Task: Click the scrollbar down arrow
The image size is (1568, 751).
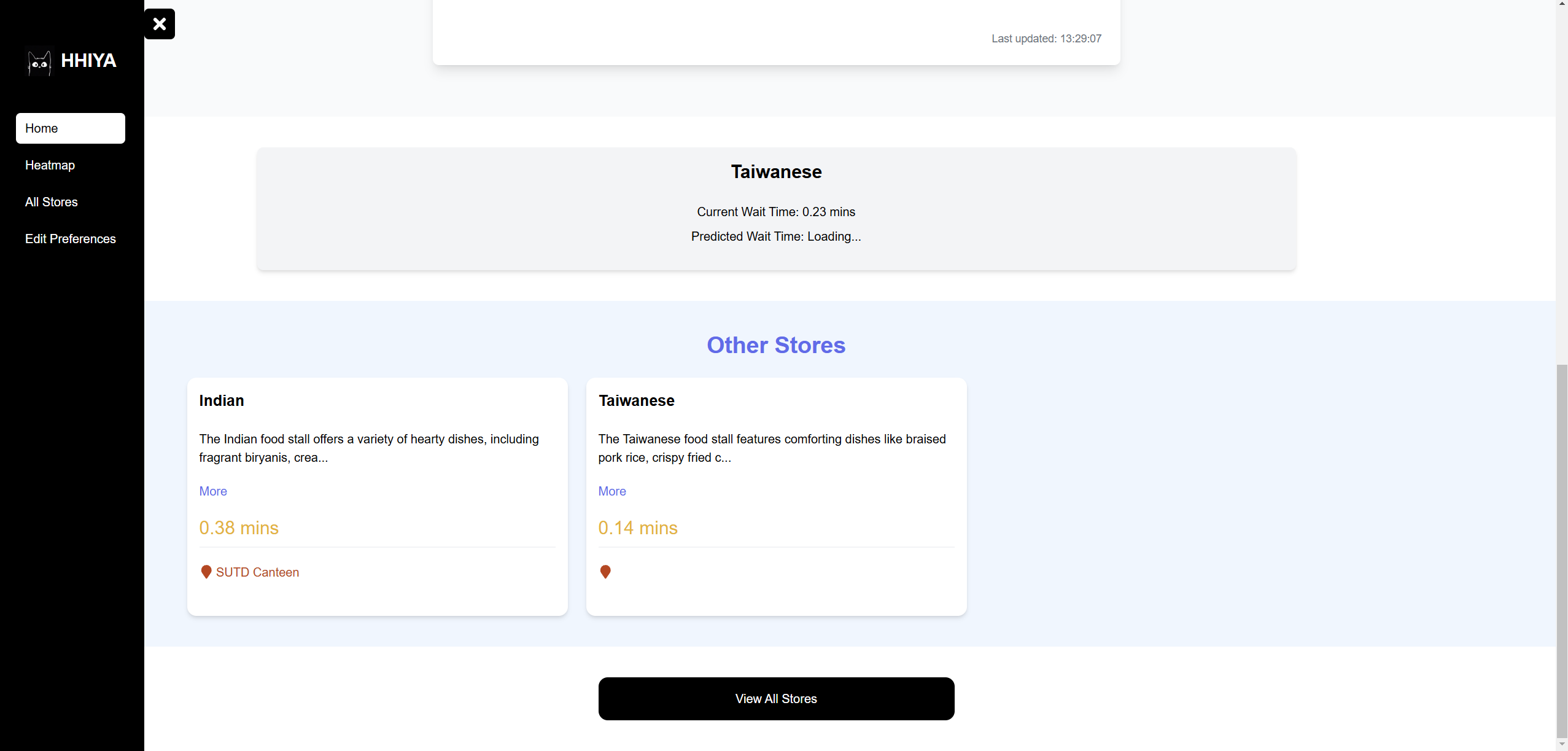Action: pos(1562,744)
